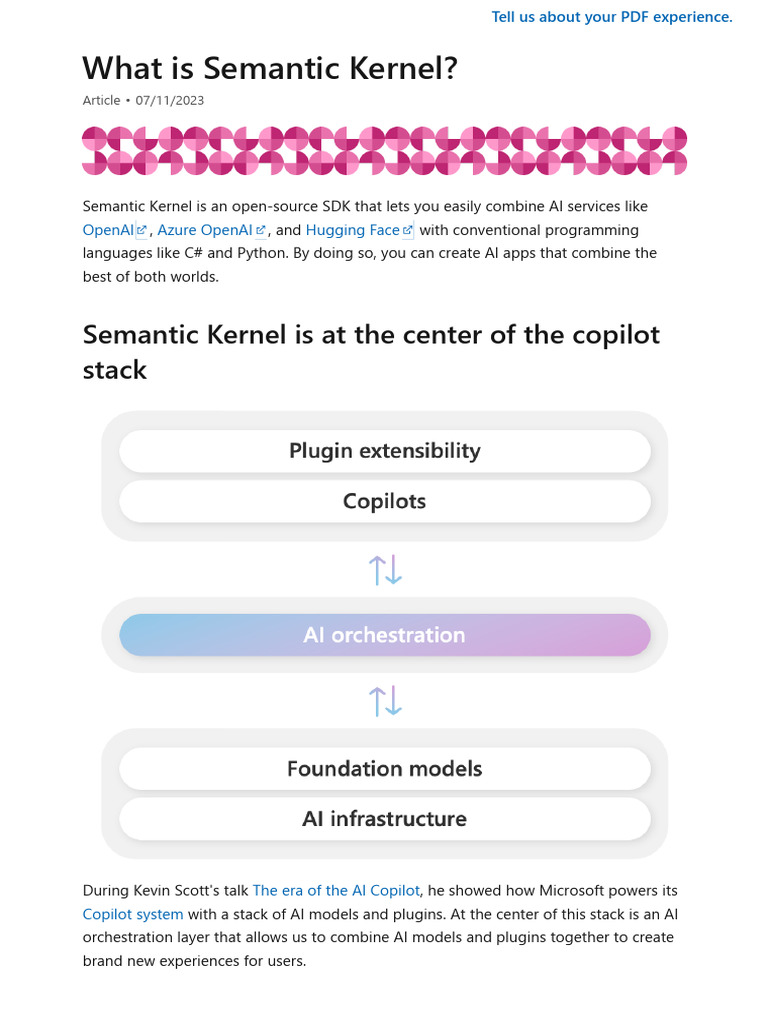Open the external-link icon next to OpenAI
Screen dimensions: 768x1024
(141, 231)
